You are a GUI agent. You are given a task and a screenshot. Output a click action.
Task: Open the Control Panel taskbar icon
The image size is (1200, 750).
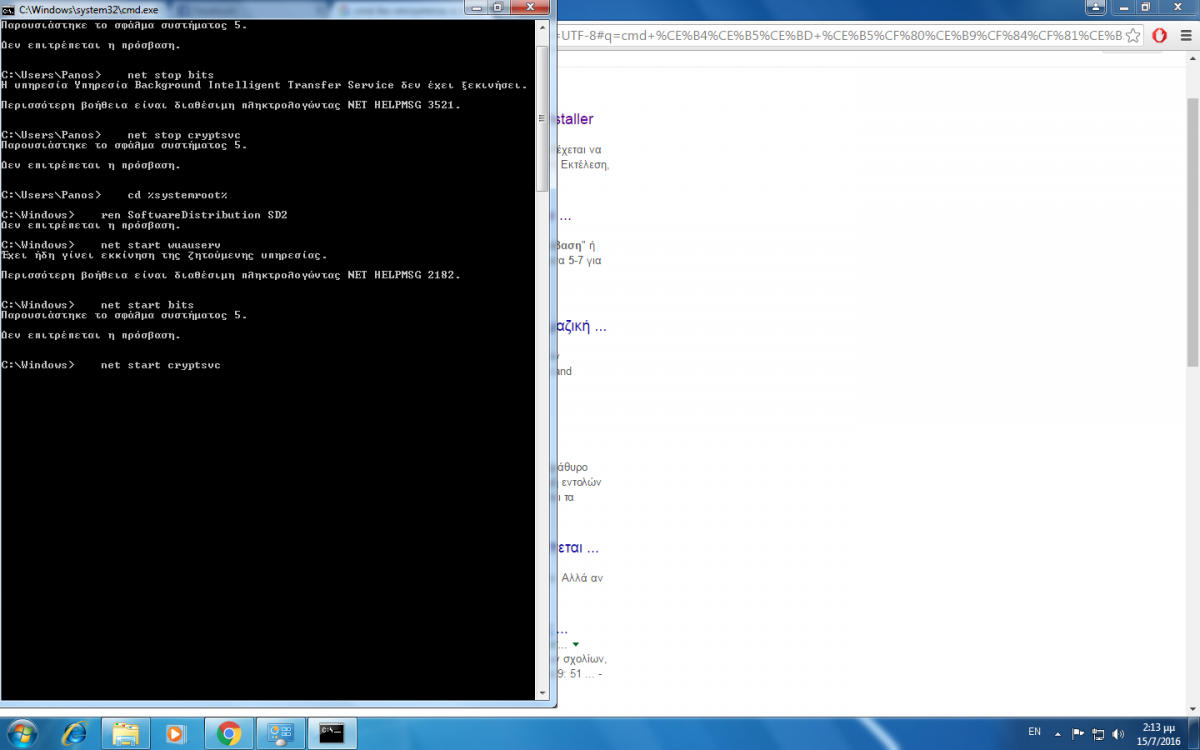coord(280,733)
